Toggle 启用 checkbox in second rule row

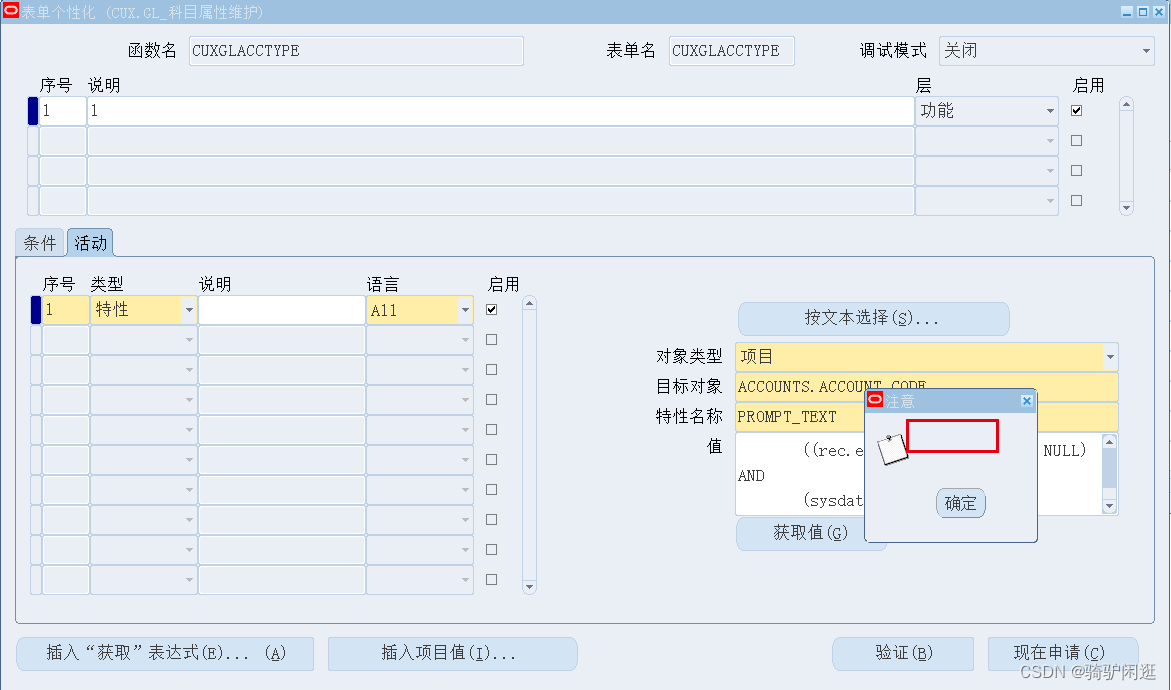pos(1076,140)
